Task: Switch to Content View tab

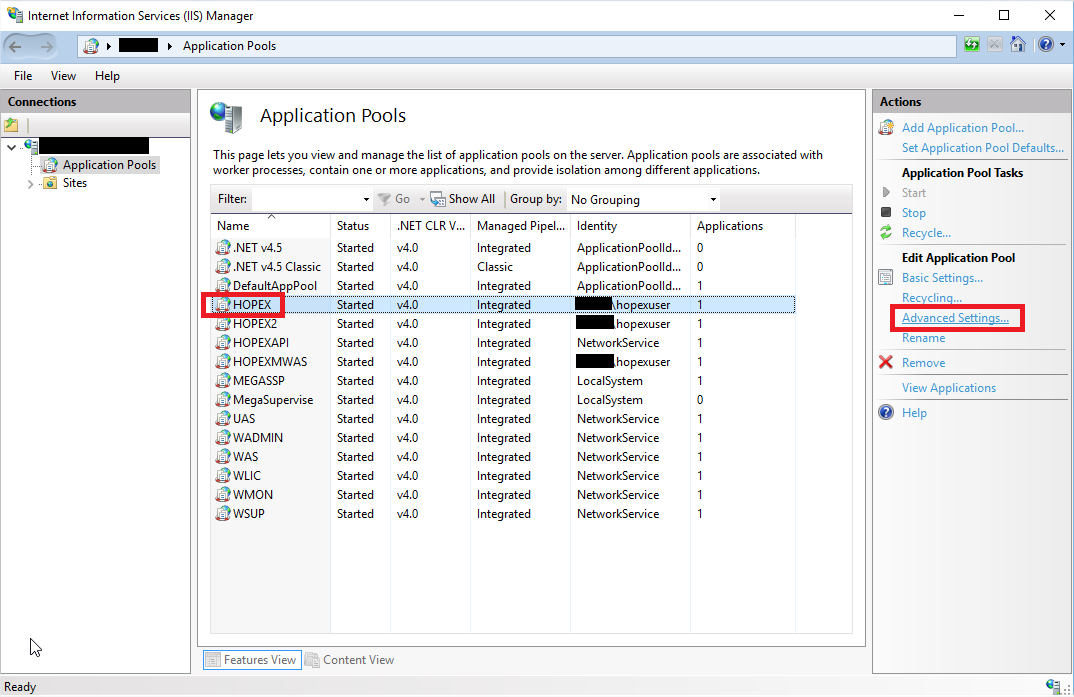Action: coord(350,660)
